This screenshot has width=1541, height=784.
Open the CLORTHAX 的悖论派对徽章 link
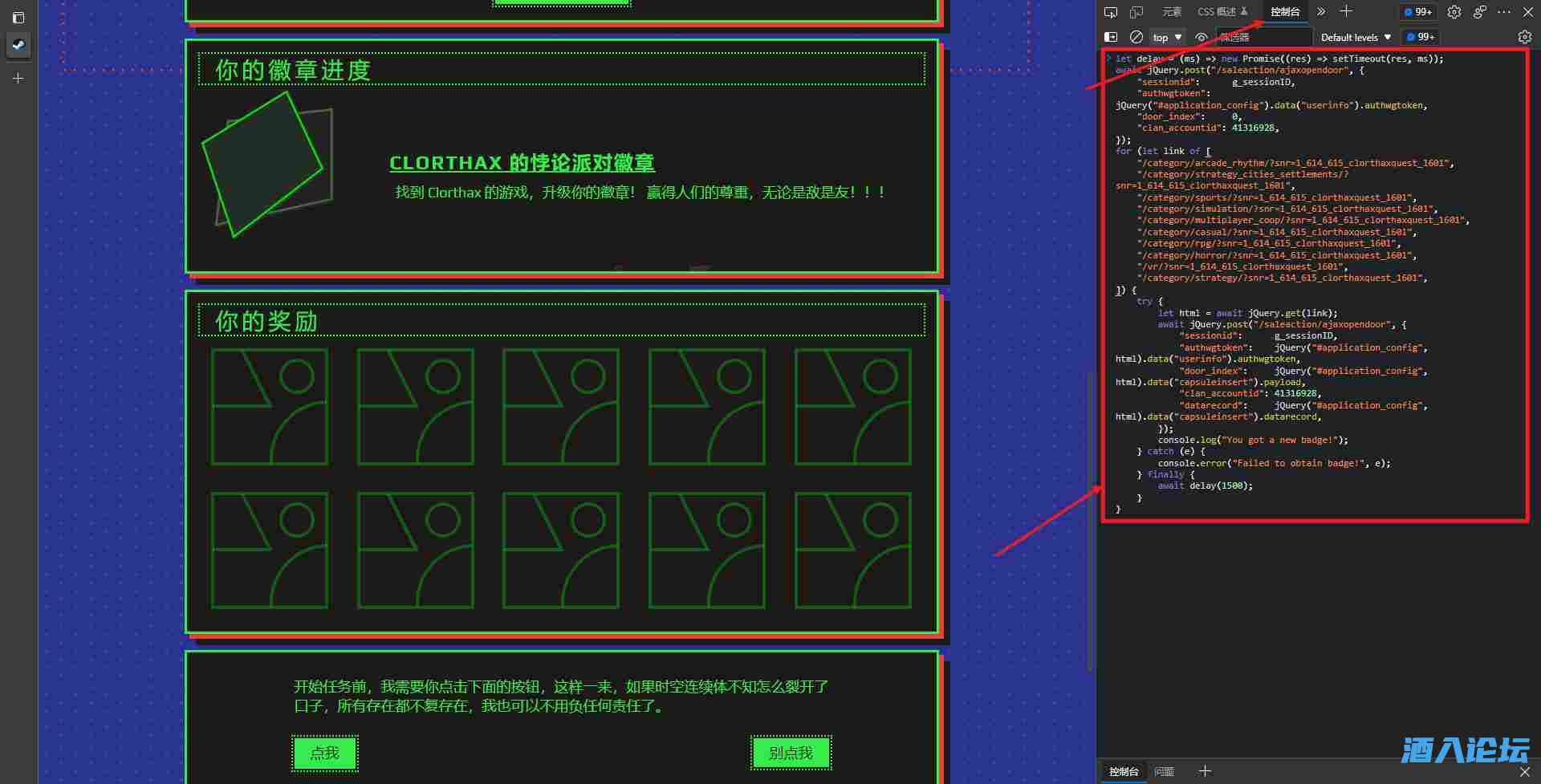(x=522, y=163)
